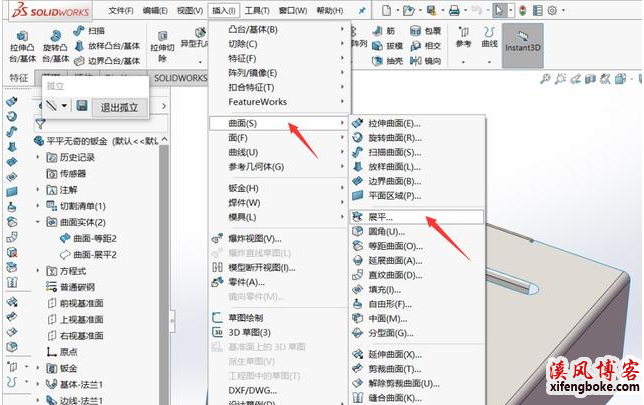This screenshot has height=405, width=644.
Task: Select 曲面-等距2 in feature tree
Action: (x=88, y=238)
